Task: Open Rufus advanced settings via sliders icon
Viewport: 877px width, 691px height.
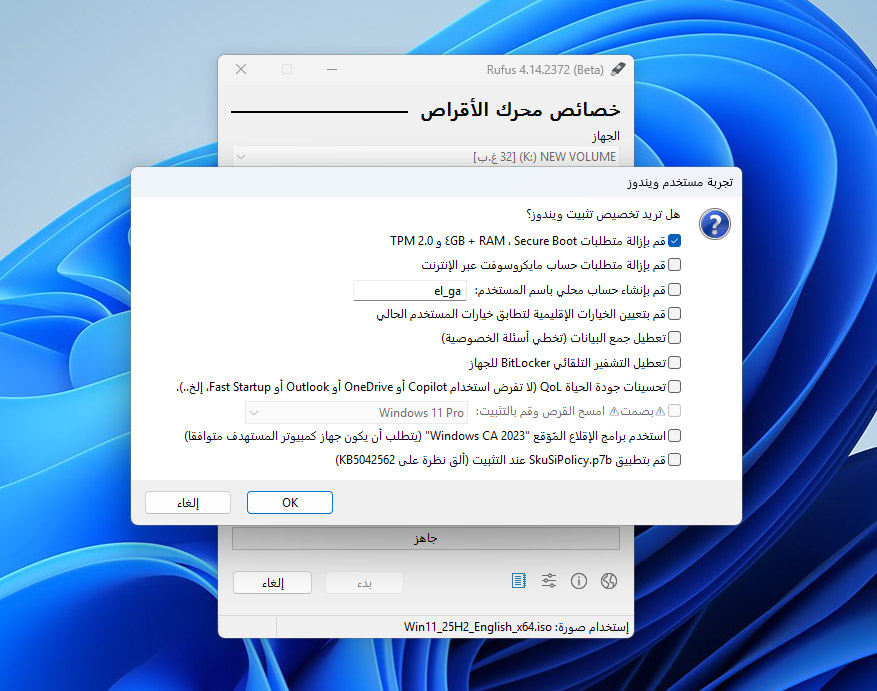Action: click(548, 580)
